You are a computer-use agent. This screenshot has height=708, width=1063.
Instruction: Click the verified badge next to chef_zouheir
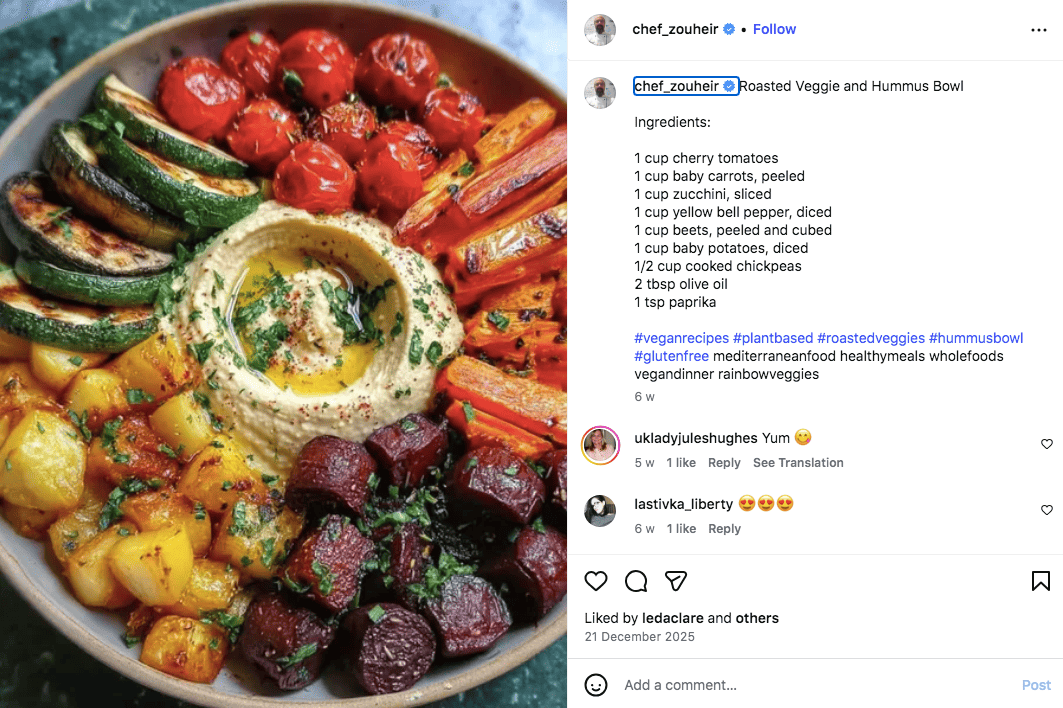coord(727,29)
